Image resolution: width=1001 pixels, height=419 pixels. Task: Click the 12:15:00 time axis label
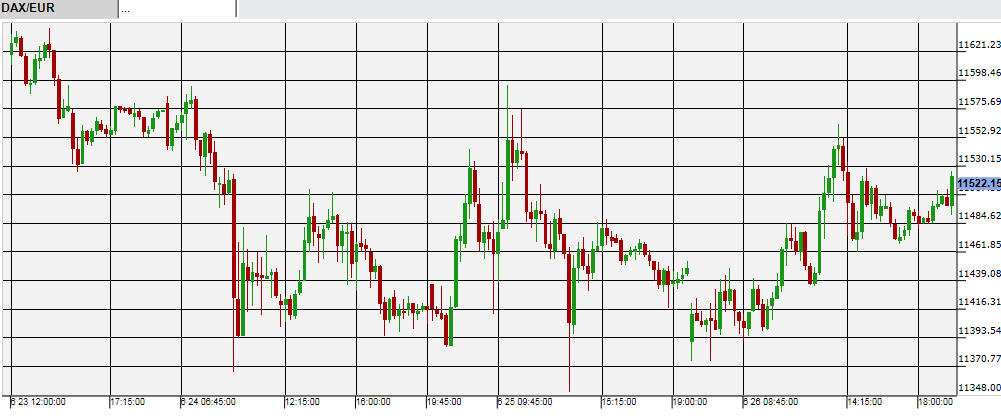pyautogui.click(x=304, y=402)
